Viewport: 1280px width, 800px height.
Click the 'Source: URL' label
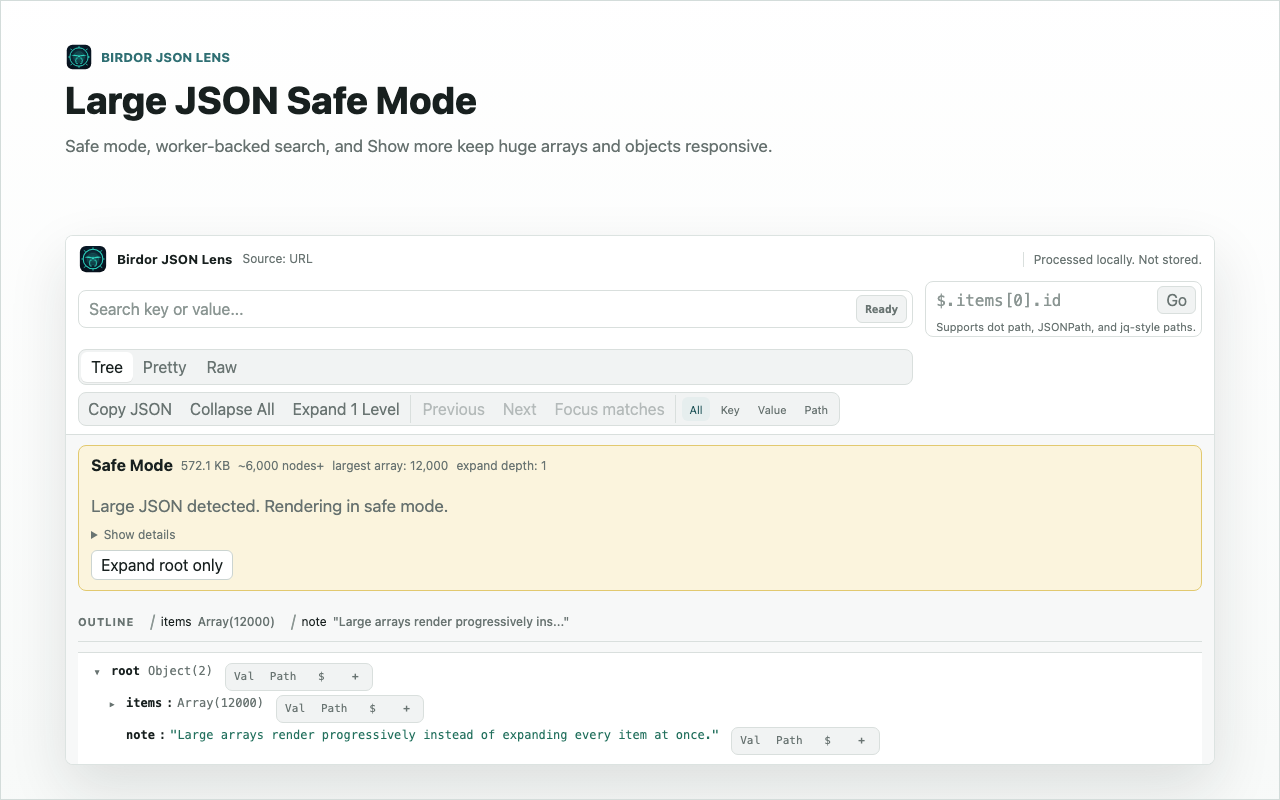click(277, 259)
